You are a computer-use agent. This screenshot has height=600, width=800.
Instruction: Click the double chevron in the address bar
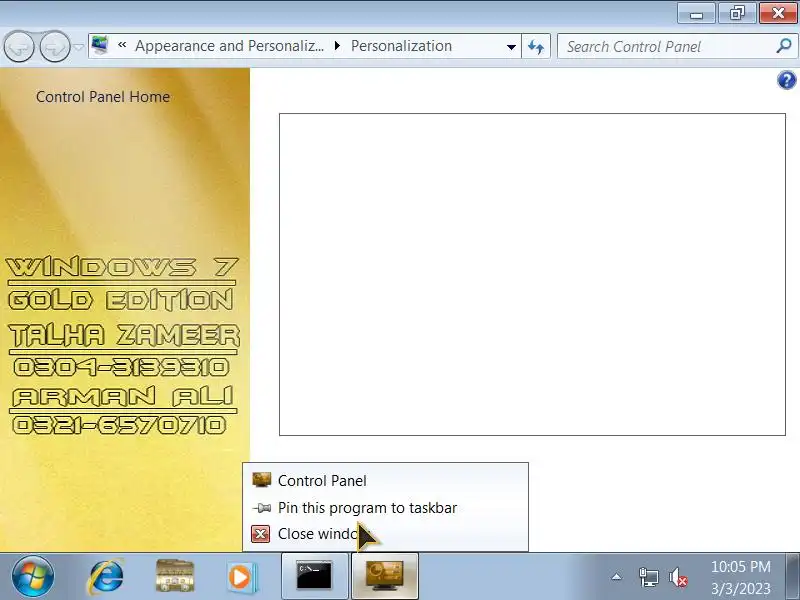tap(122, 45)
